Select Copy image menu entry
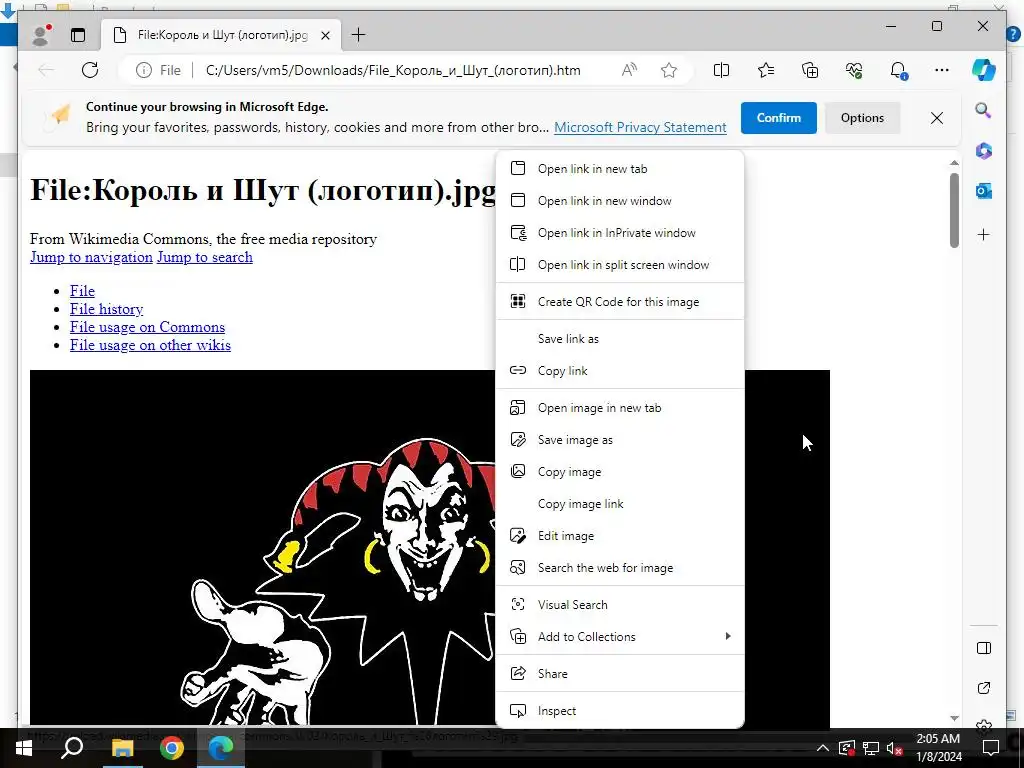 620,472
